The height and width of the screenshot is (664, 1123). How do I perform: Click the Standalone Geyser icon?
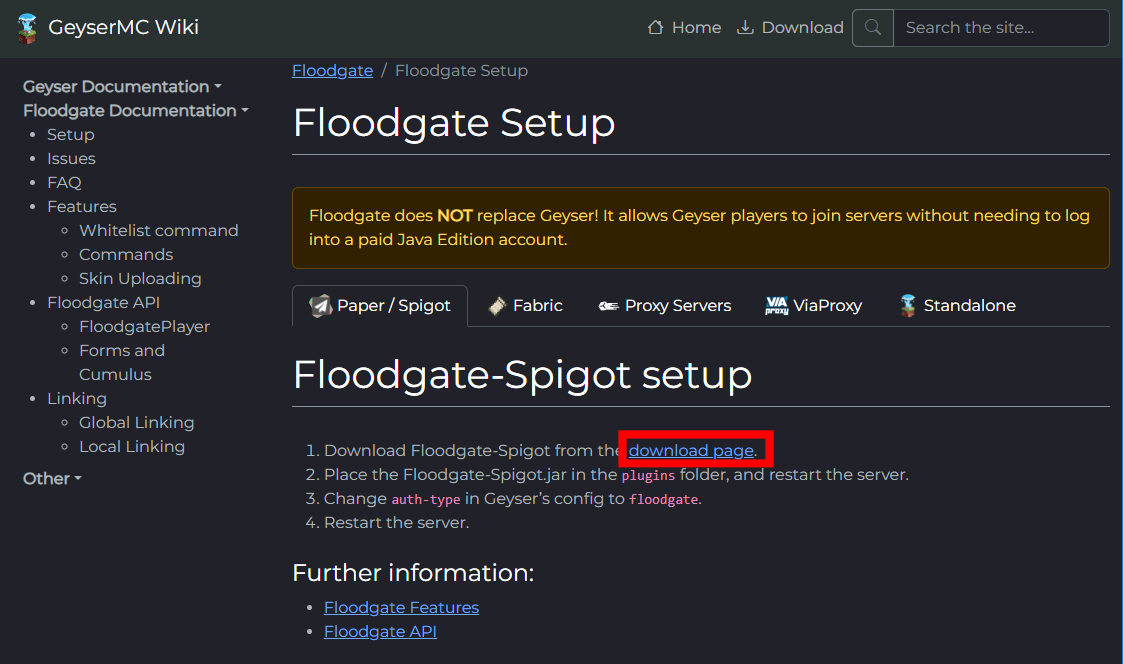[907, 306]
